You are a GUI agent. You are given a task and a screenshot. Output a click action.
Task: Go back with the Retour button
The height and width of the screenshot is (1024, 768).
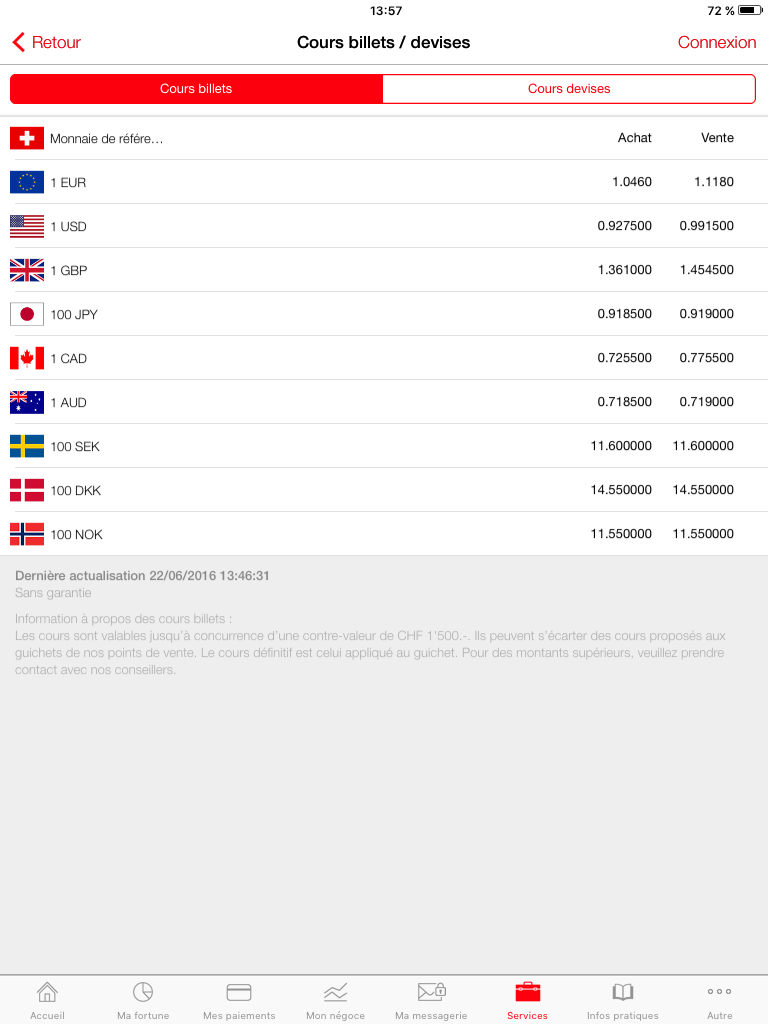pyautogui.click(x=47, y=42)
